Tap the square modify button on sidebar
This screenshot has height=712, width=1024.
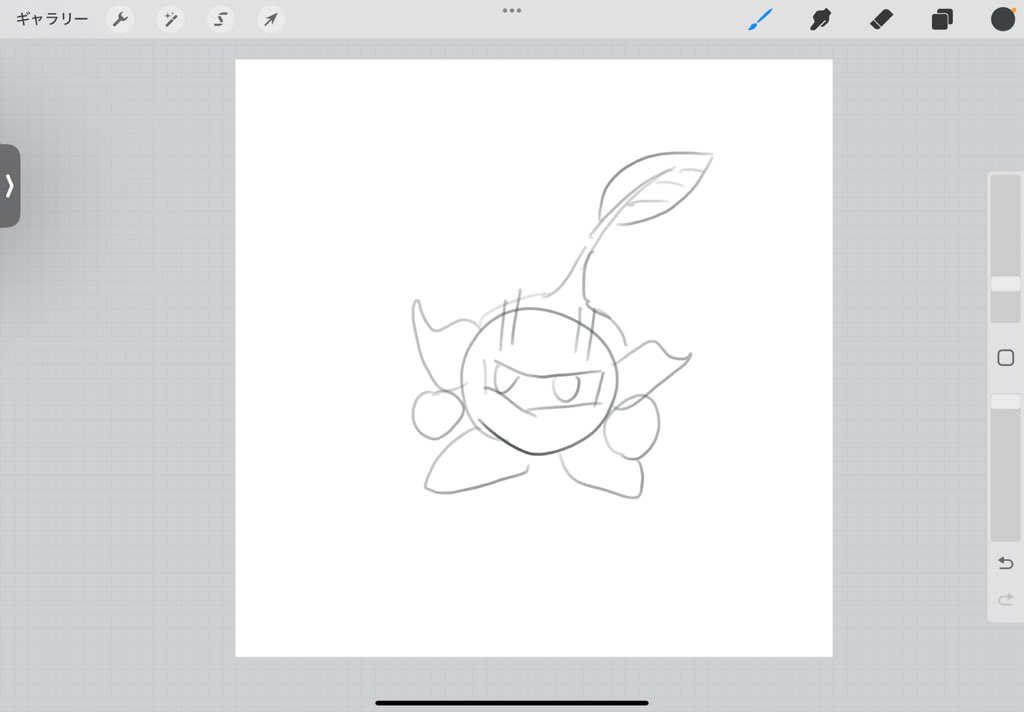(1006, 357)
